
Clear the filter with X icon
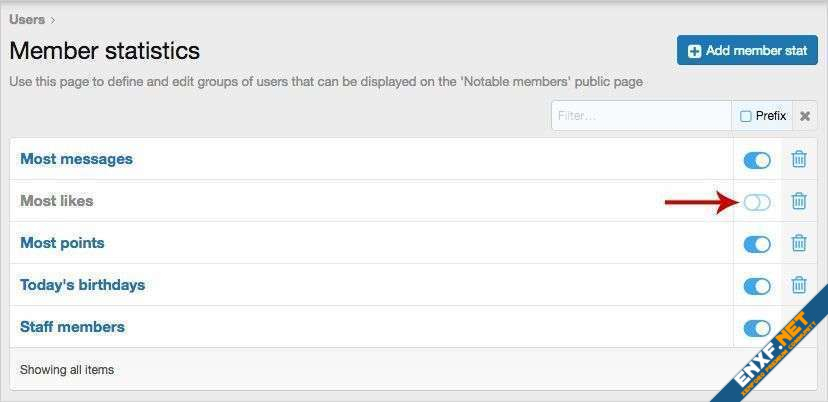[x=805, y=116]
